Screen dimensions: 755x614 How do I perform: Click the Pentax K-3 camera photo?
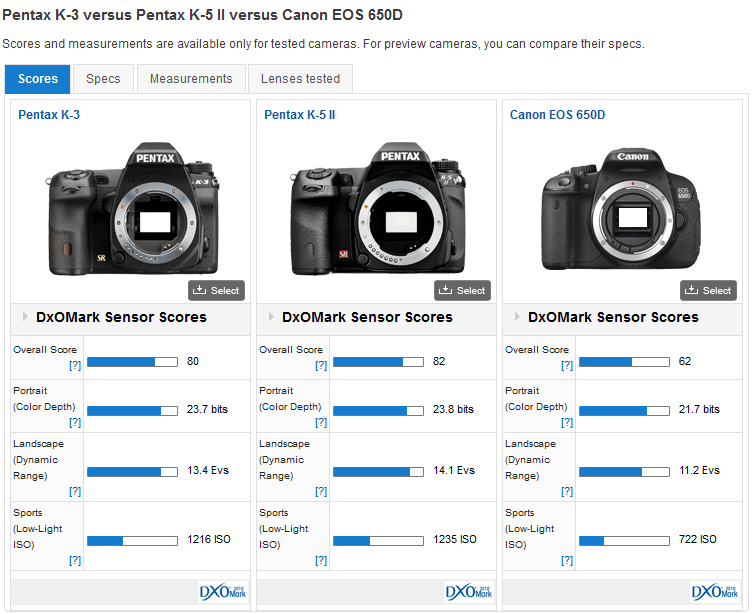click(x=133, y=209)
